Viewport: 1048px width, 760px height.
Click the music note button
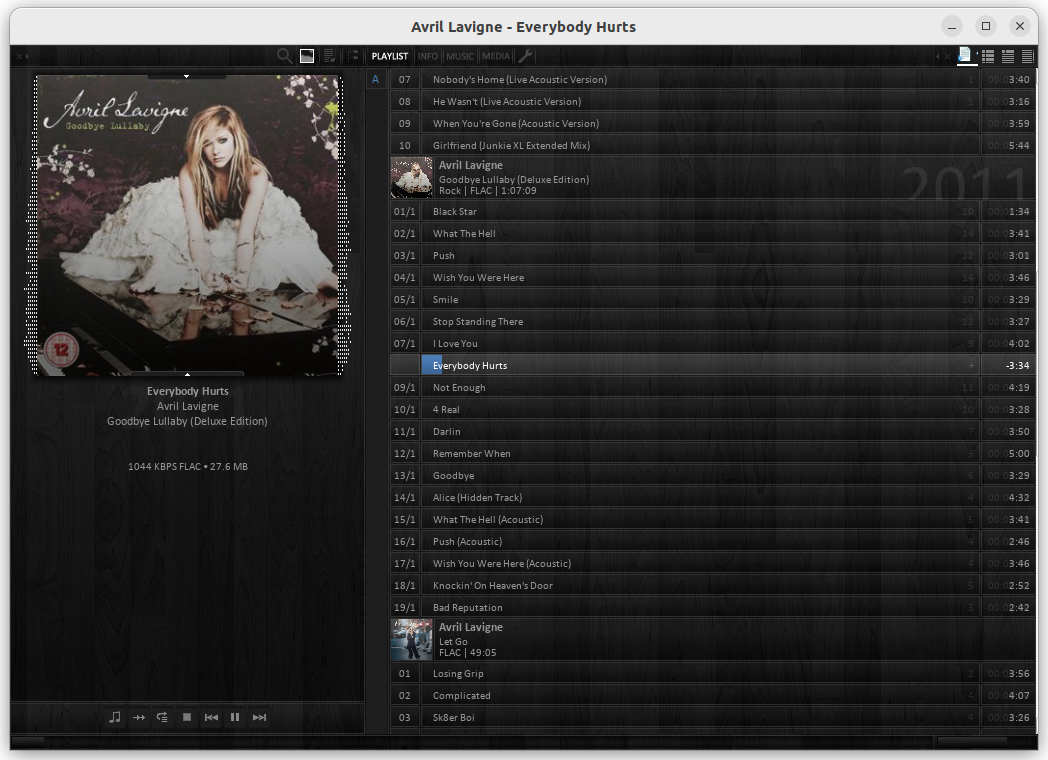pos(115,717)
